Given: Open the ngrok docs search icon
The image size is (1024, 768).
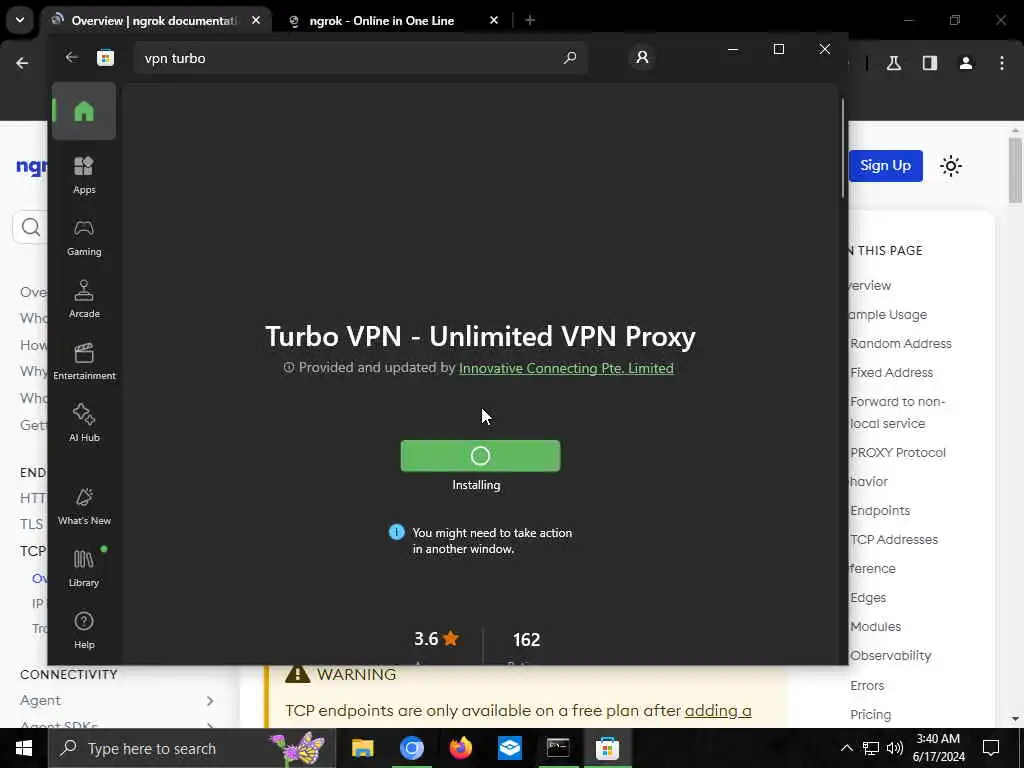Looking at the screenshot, I should pos(30,227).
